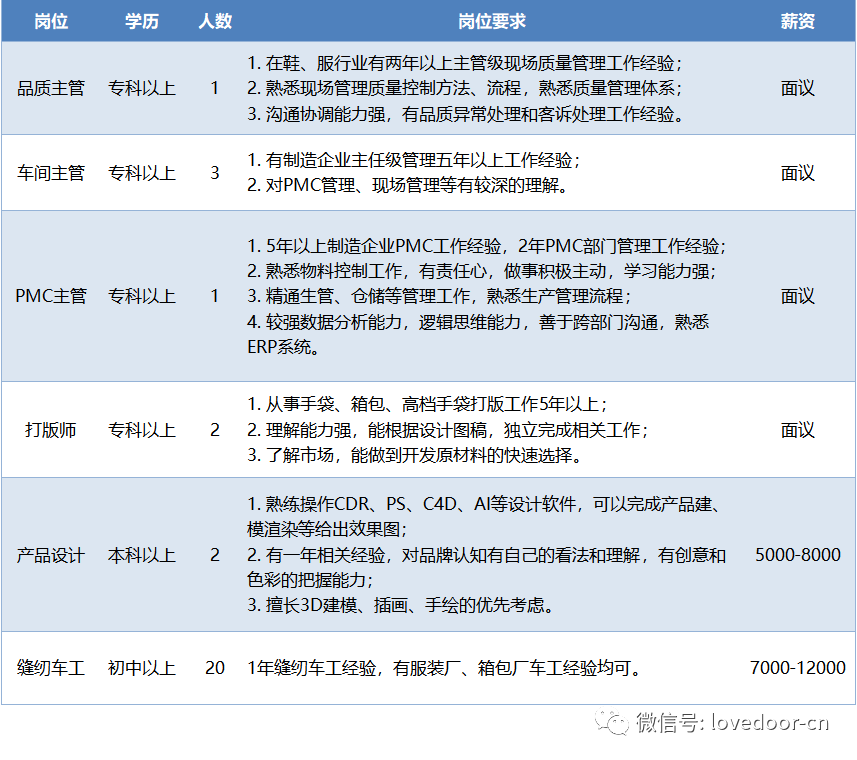Image resolution: width=857 pixels, height=760 pixels.
Task: Click the line 有制造企业主任级管理五年以上工作经验
Action: pyautogui.click(x=414, y=160)
